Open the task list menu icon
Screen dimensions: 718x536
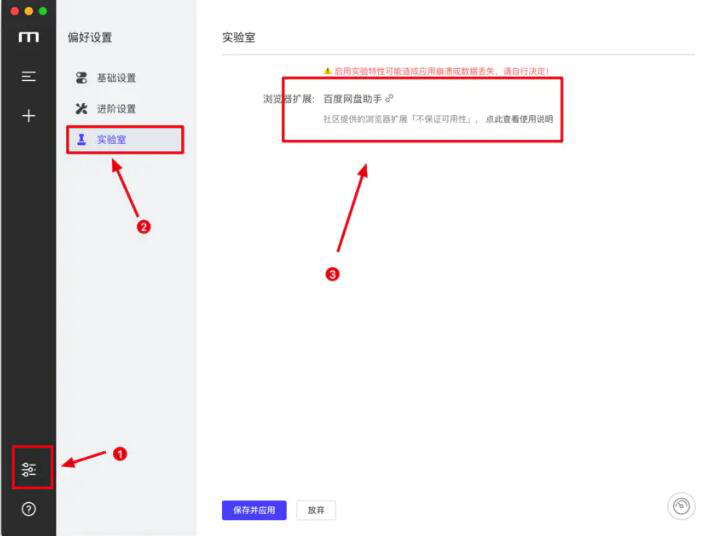[28, 76]
